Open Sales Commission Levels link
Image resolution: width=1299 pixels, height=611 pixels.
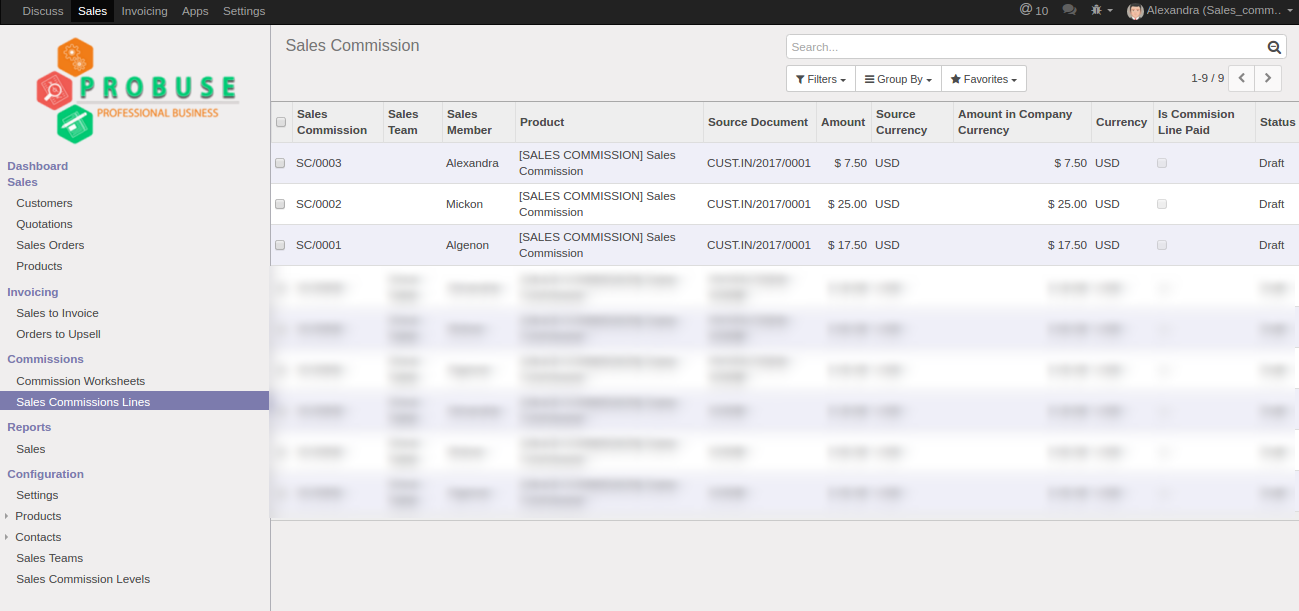[x=83, y=579]
